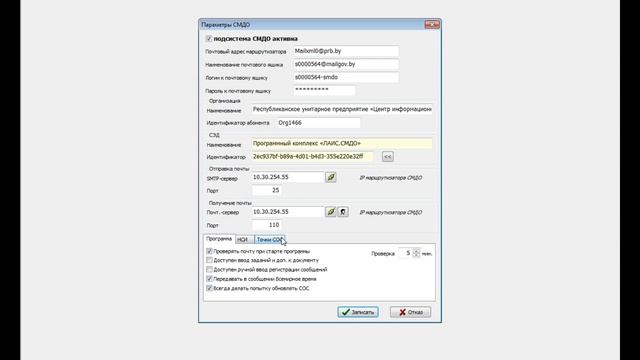Open the "Точки СОС" tab
Screen dimensions: 640x360
pos(269,240)
